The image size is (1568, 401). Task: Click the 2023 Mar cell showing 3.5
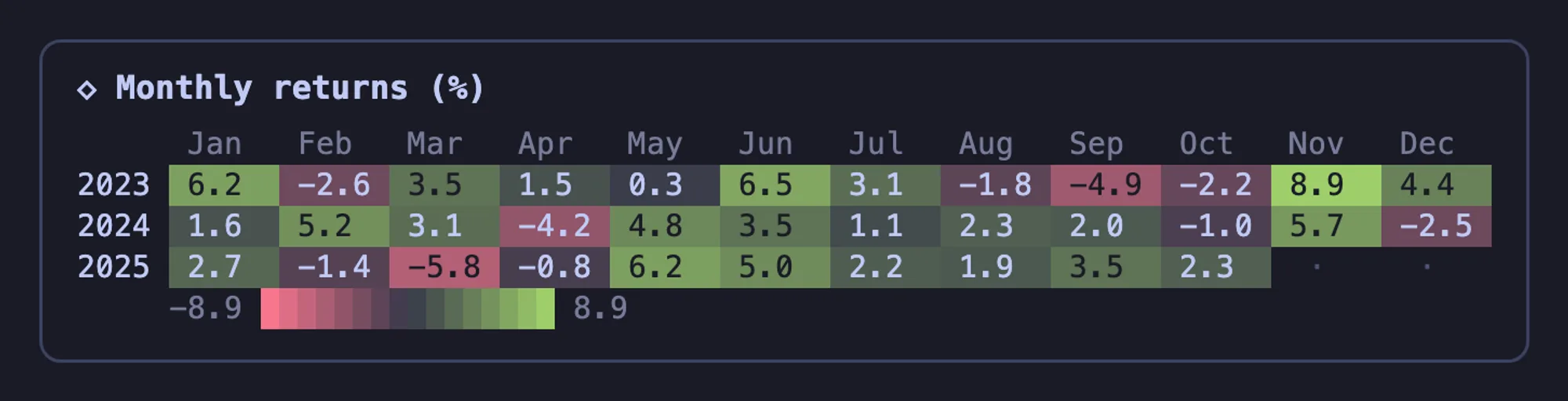pyautogui.click(x=445, y=185)
